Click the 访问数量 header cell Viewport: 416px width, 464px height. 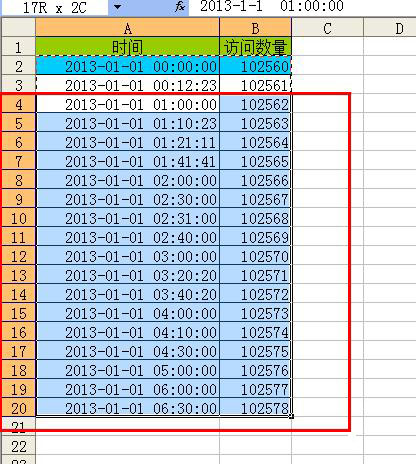(255, 47)
